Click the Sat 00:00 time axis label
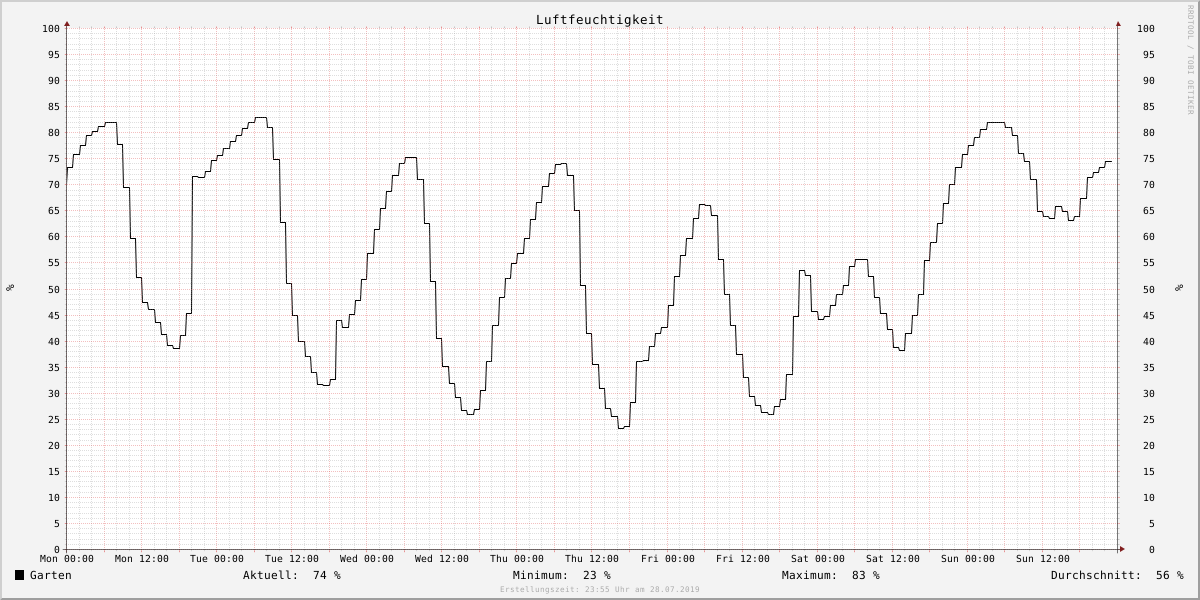This screenshot has height=600, width=1200. 818,559
